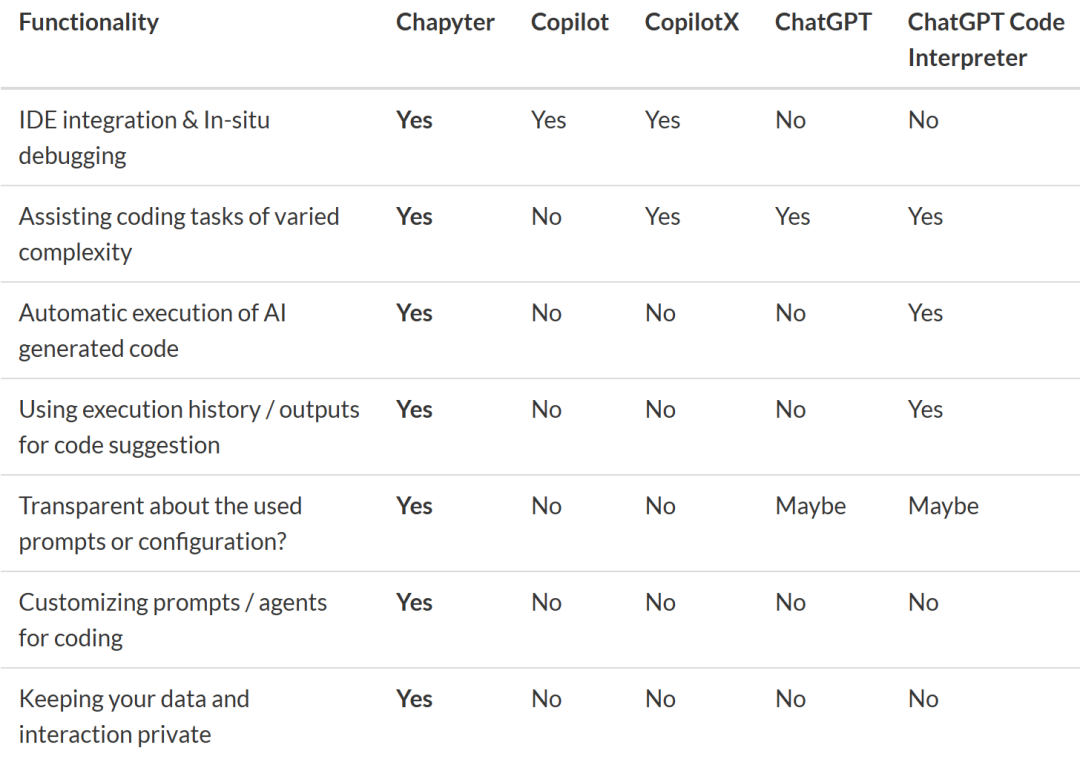Select Using execution history / outputs row label
The width and height of the screenshot is (1080, 771).
(x=189, y=427)
